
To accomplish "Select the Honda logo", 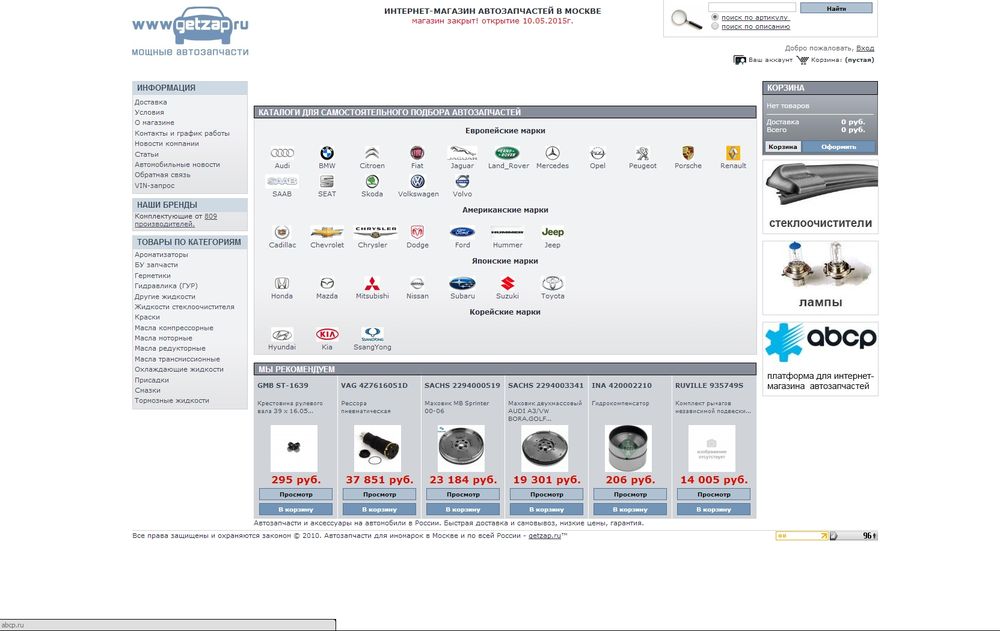I will (282, 283).
